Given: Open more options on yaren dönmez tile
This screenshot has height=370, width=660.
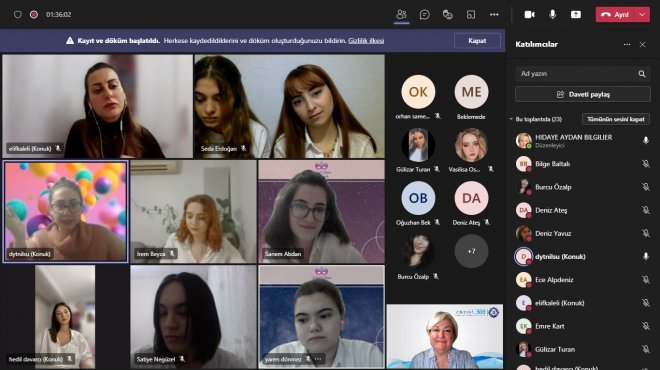Looking at the screenshot, I should coord(318,359).
